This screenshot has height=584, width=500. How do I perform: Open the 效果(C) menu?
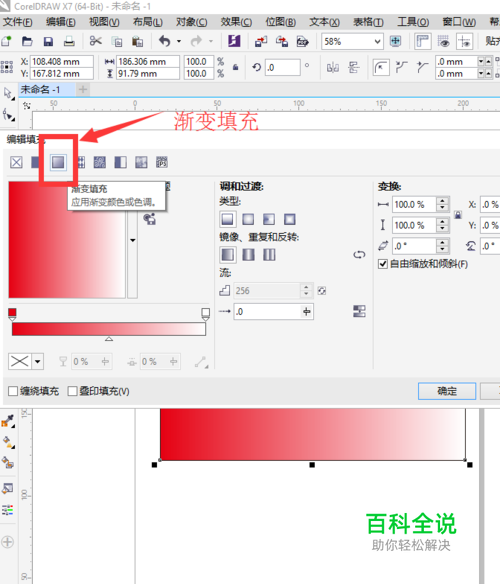236,22
